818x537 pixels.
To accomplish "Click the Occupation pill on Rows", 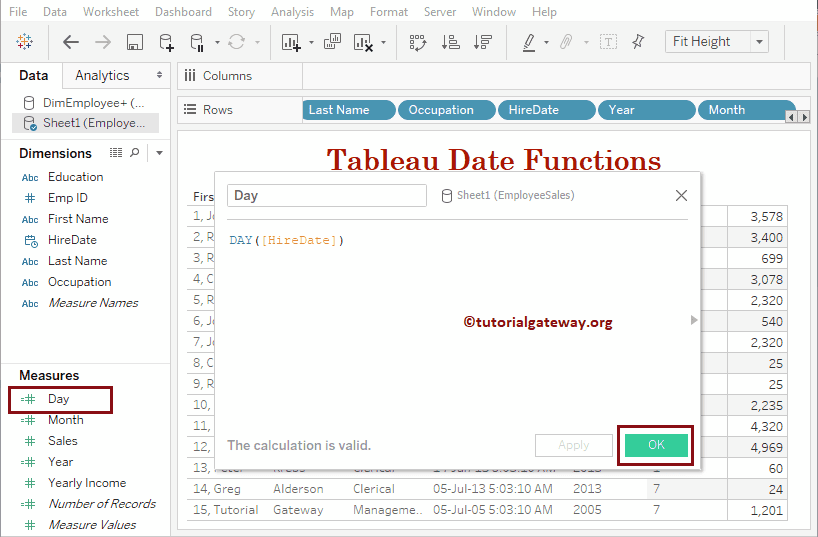I will coord(446,110).
